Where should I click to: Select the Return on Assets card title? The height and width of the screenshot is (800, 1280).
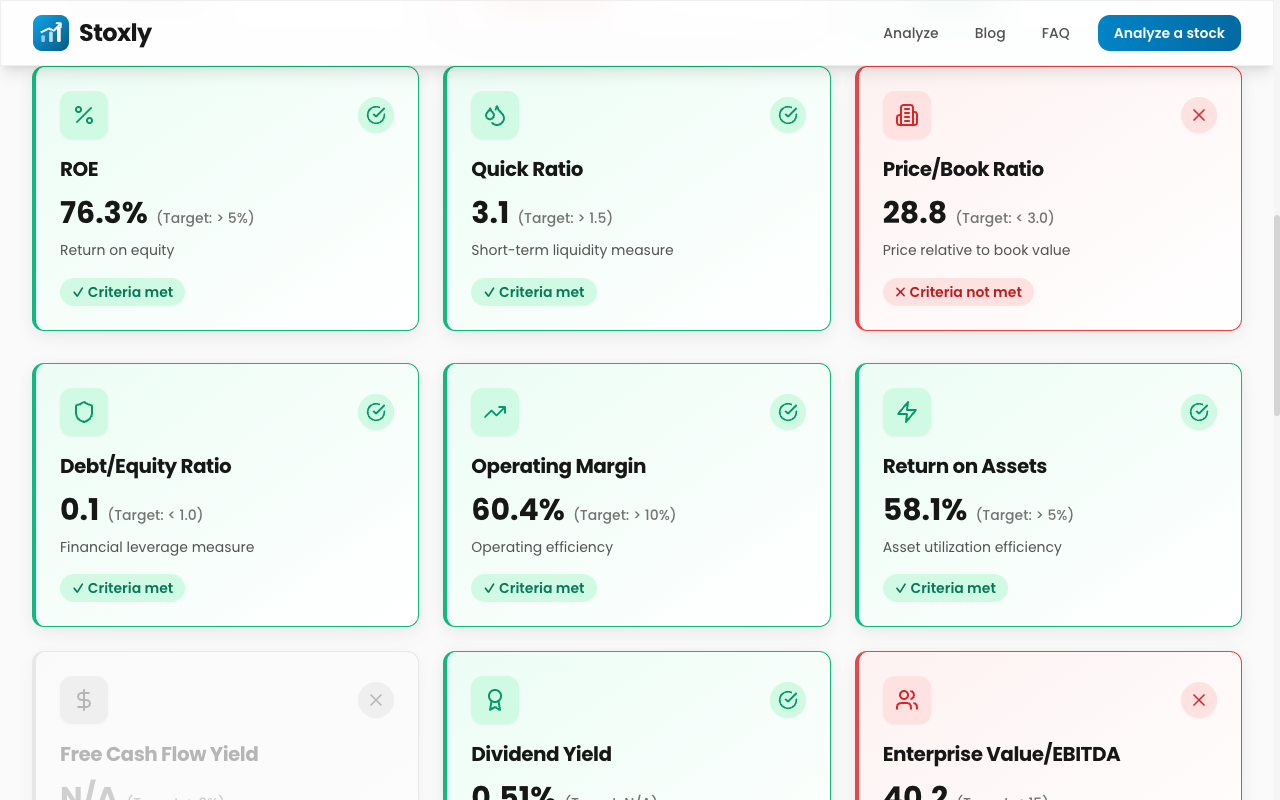point(965,466)
